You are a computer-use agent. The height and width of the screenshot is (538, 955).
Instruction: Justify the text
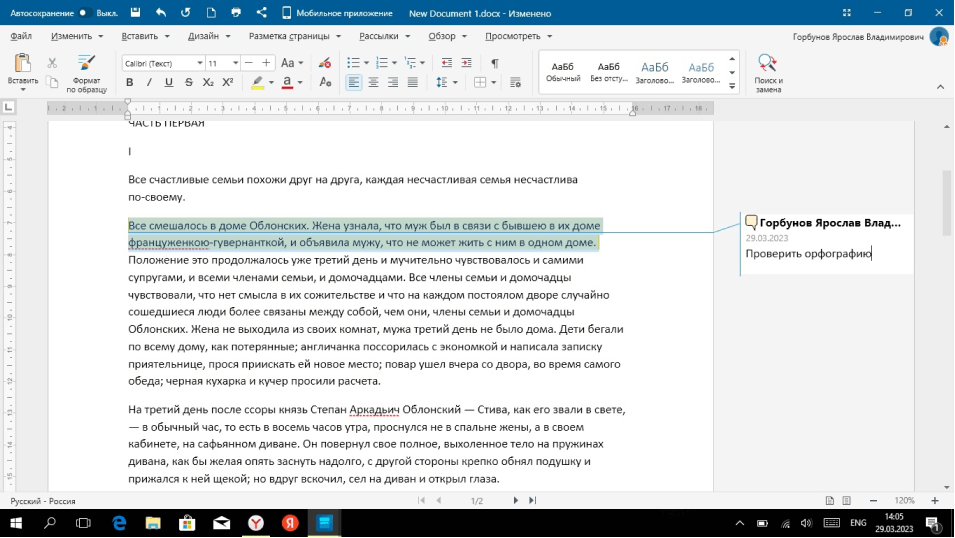[412, 82]
